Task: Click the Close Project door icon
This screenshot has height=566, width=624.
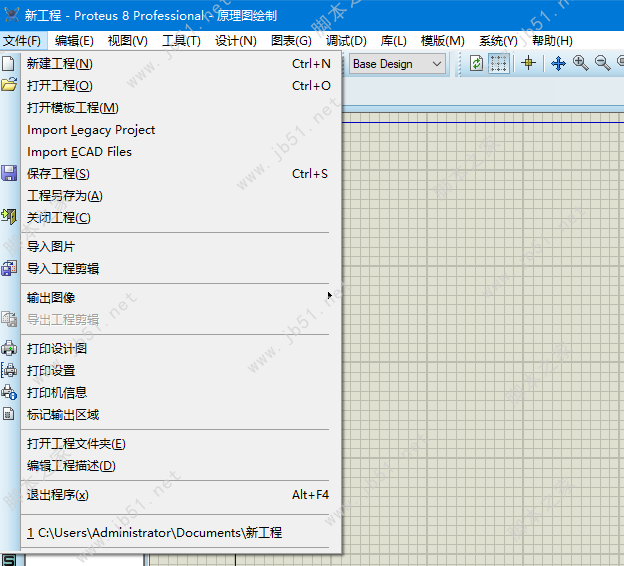Action: [x=9, y=217]
